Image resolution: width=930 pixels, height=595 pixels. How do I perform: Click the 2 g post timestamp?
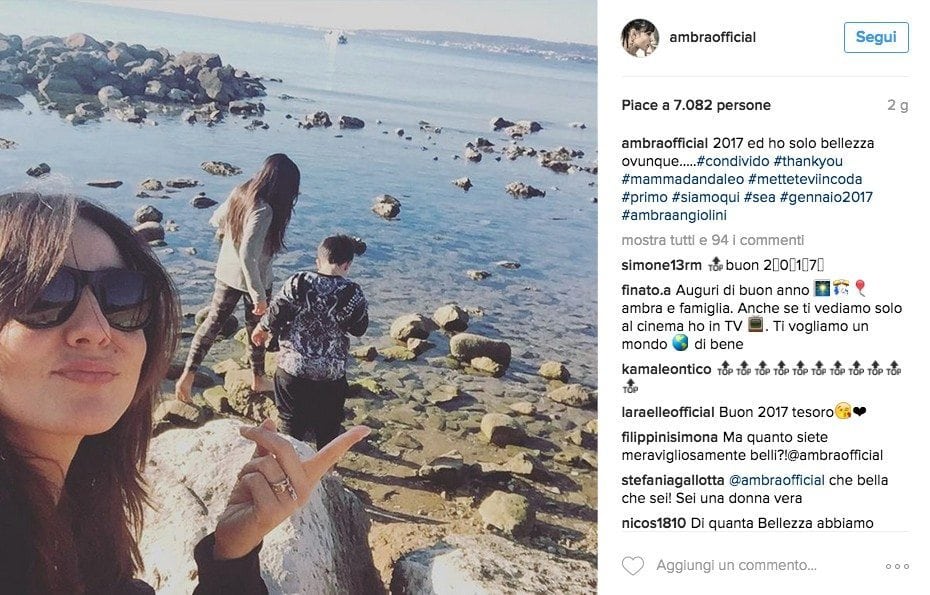pyautogui.click(x=897, y=106)
